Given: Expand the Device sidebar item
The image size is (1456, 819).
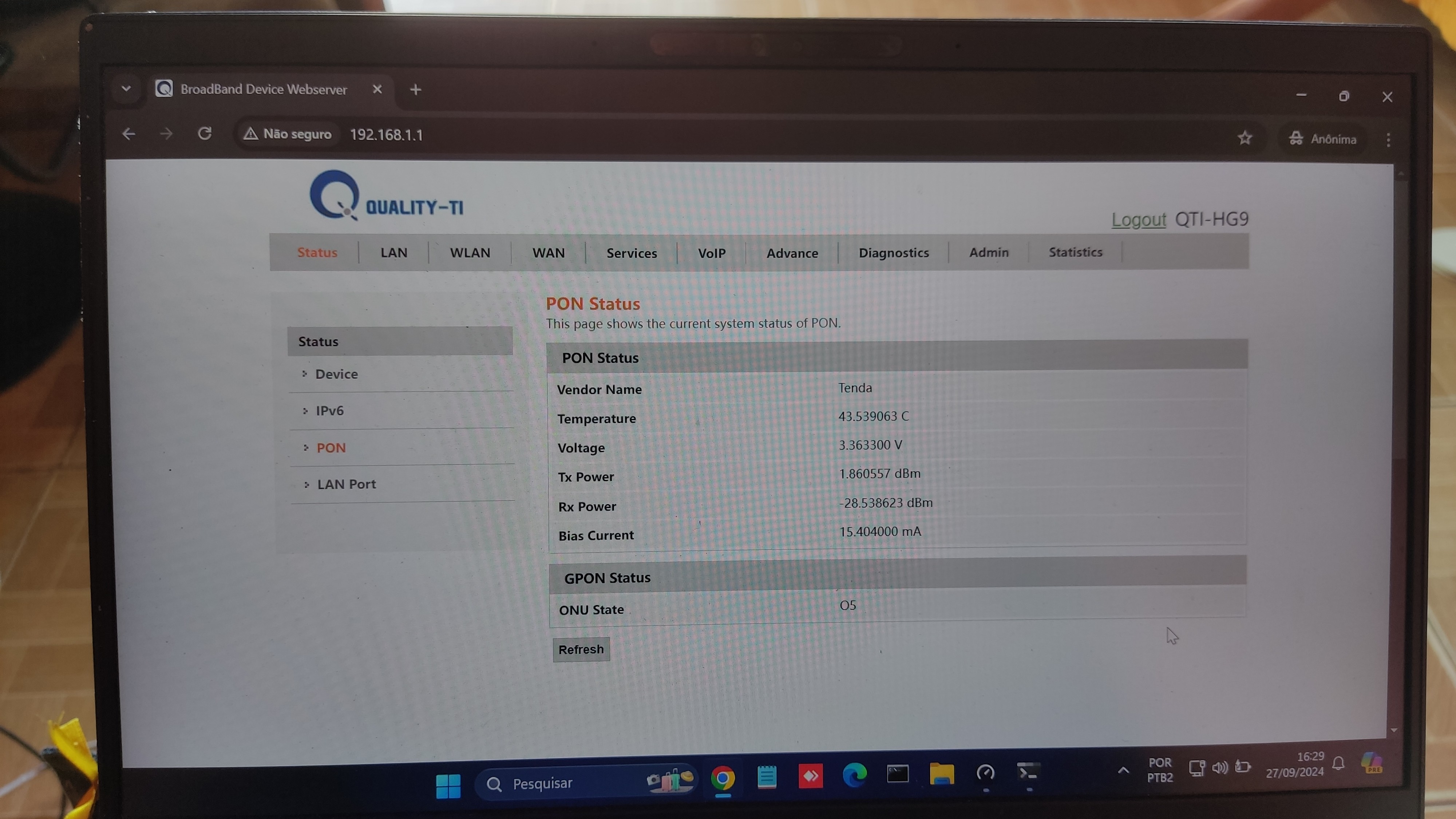Looking at the screenshot, I should coord(336,374).
